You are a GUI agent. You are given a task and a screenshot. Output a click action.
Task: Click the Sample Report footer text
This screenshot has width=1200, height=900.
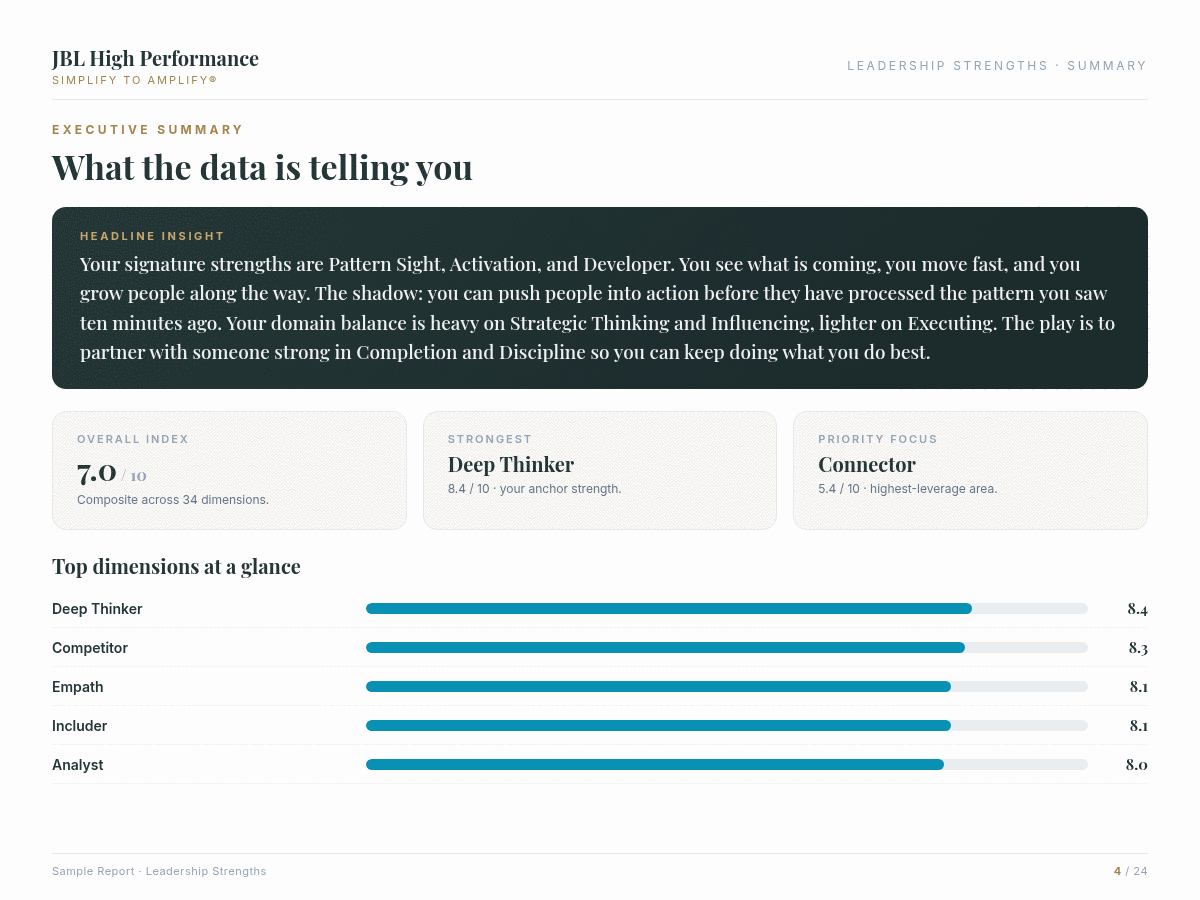click(x=159, y=872)
